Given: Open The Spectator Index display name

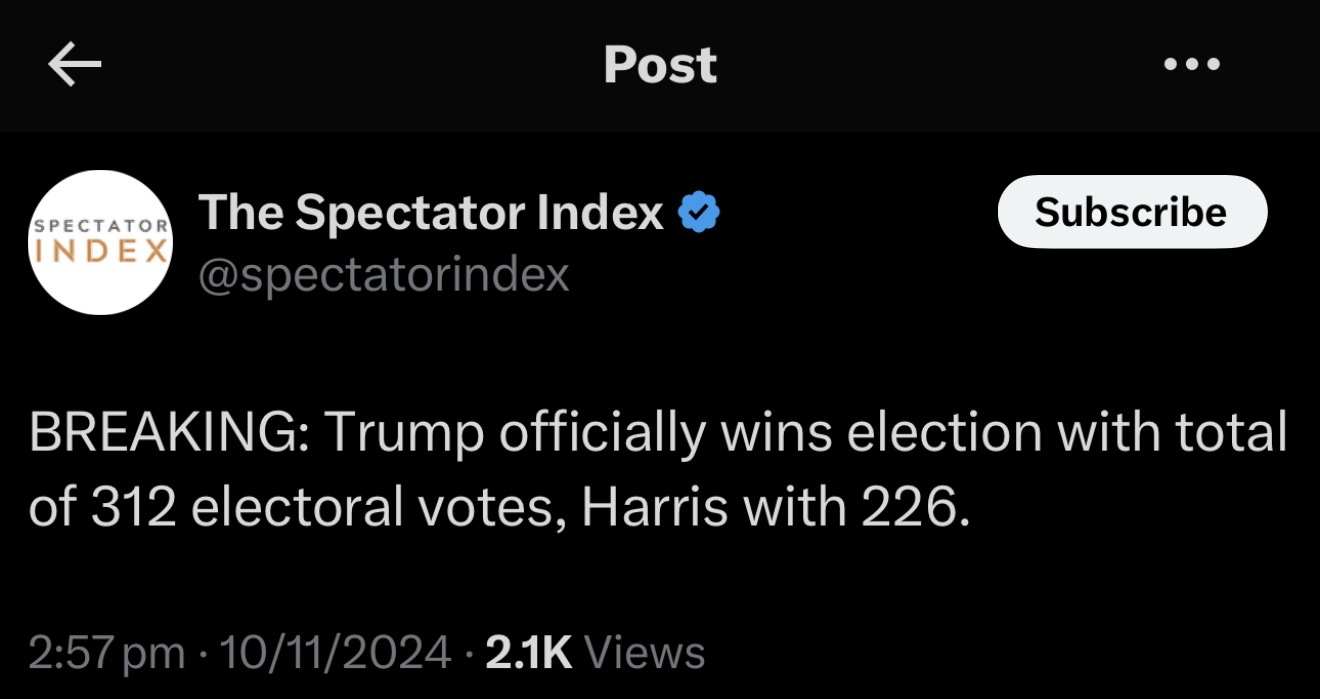Looking at the screenshot, I should 431,213.
